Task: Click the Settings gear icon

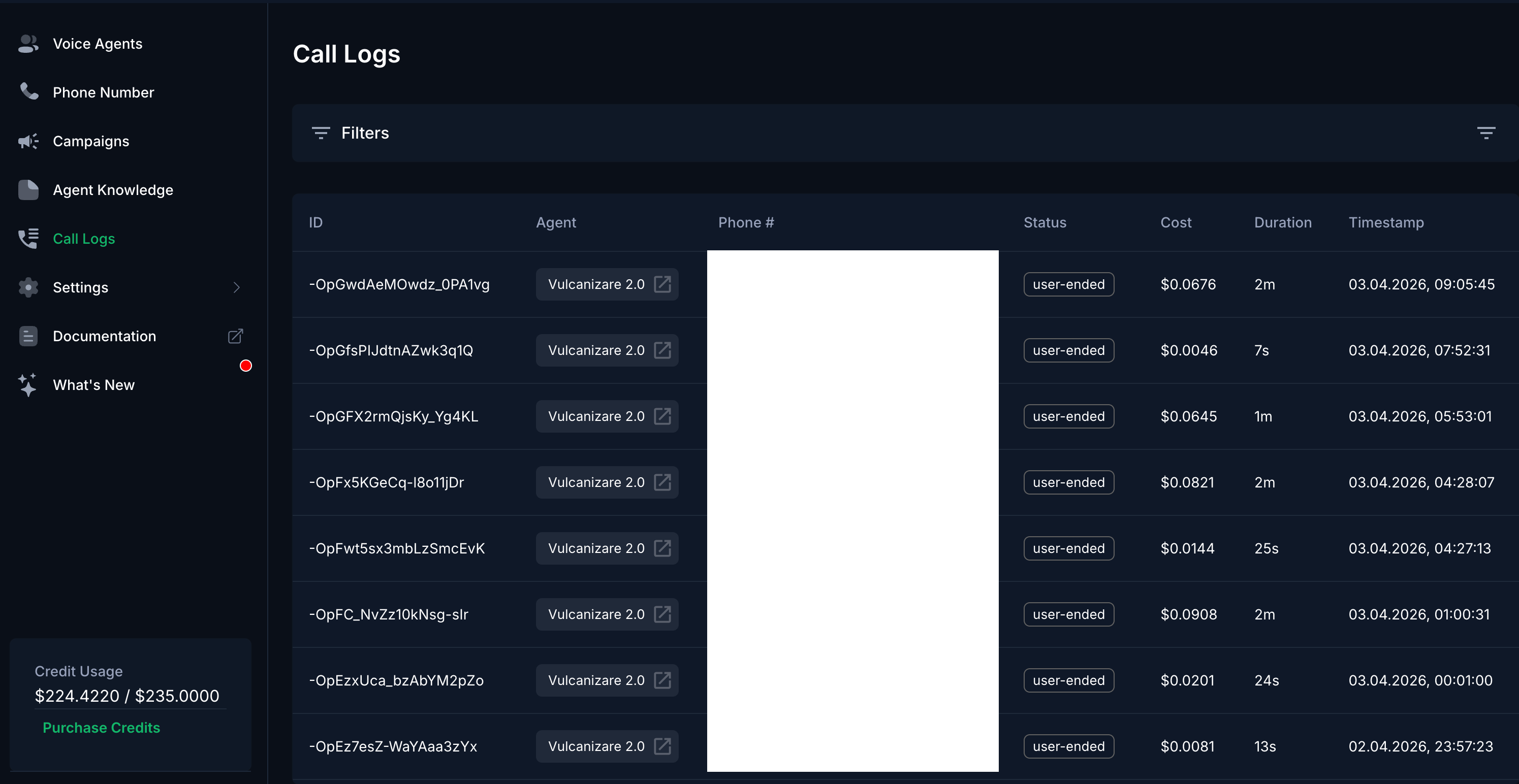Action: pos(28,287)
